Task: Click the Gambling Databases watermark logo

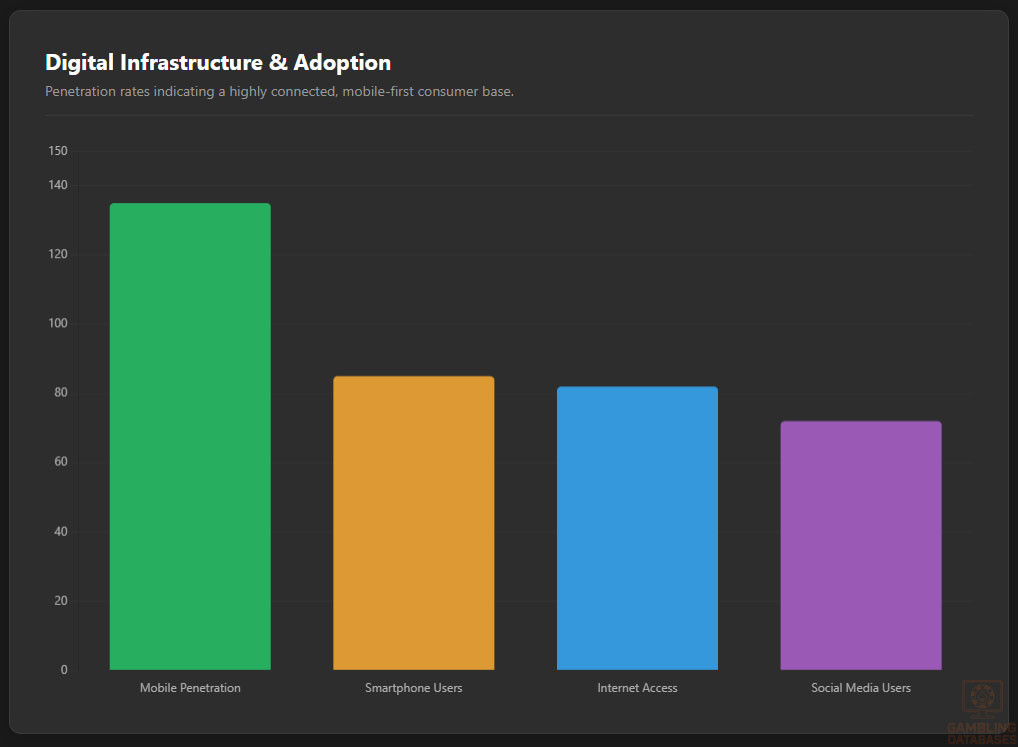Action: point(980,708)
